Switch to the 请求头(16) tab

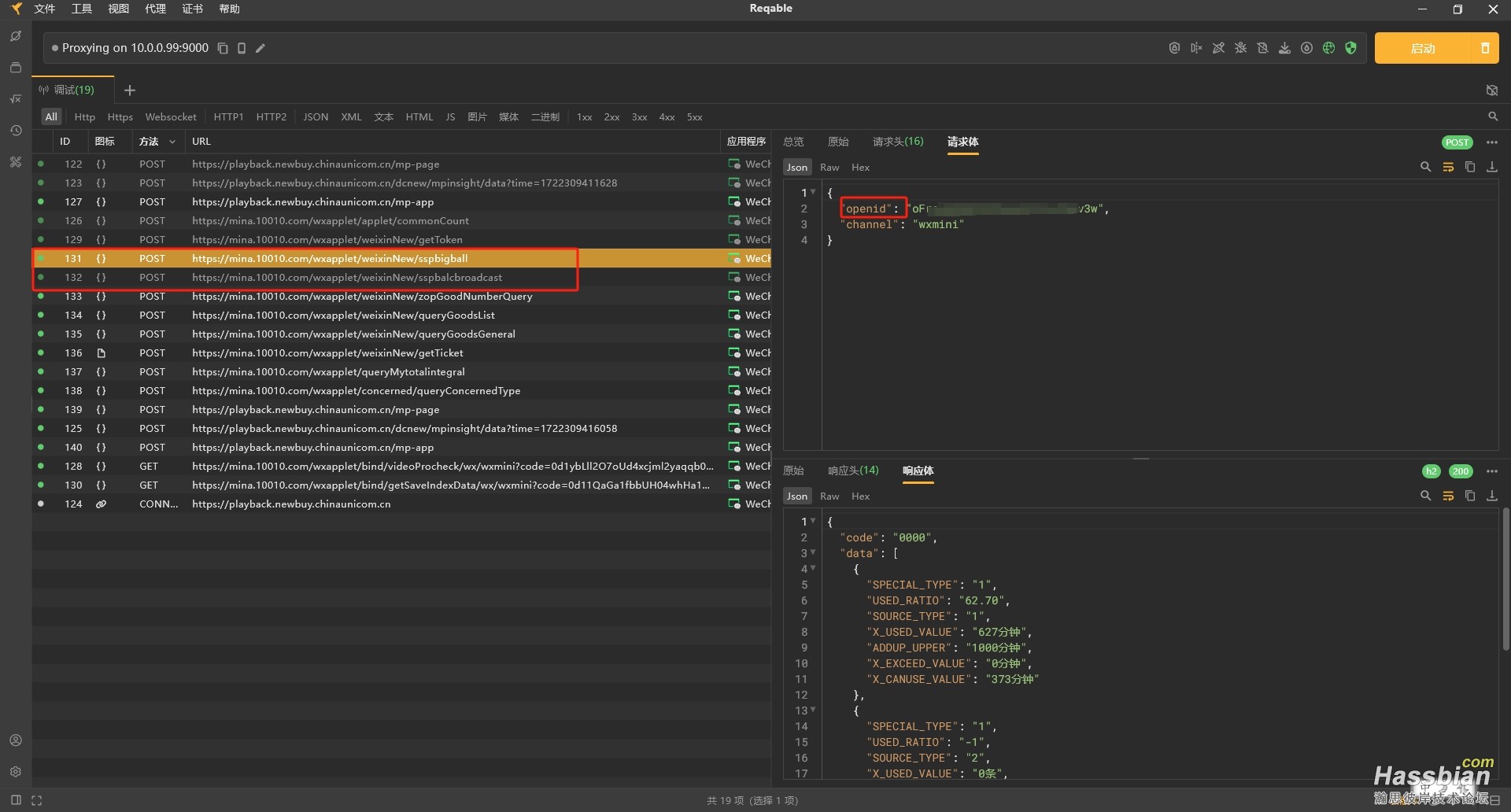pyautogui.click(x=898, y=142)
